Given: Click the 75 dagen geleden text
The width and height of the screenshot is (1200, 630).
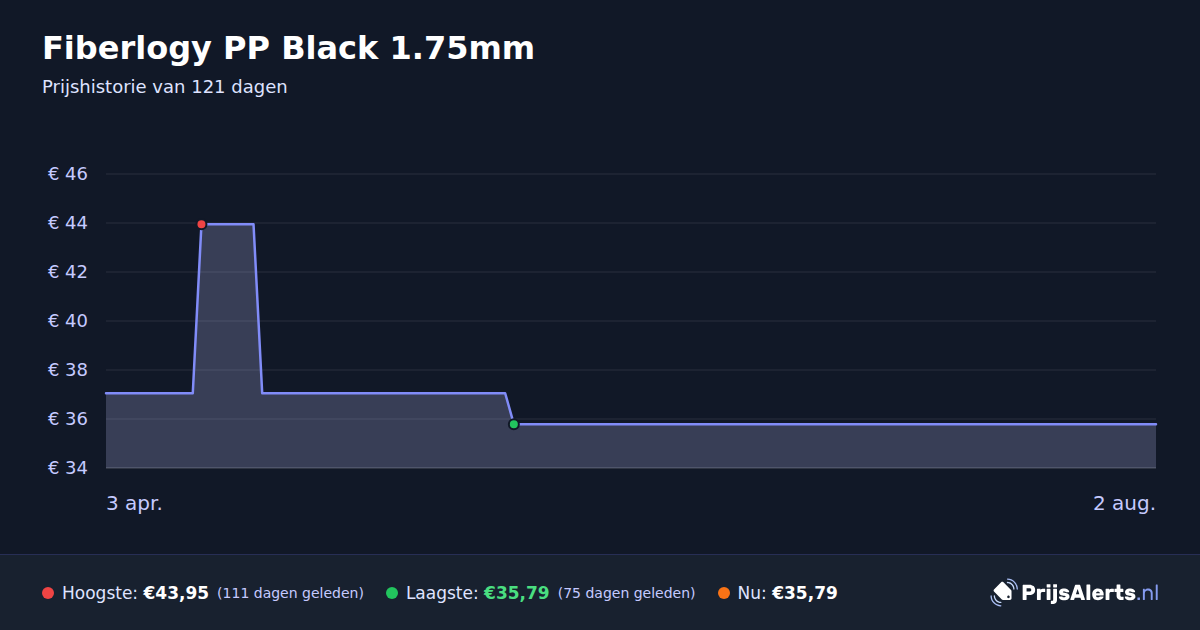Looking at the screenshot, I should point(626,593).
